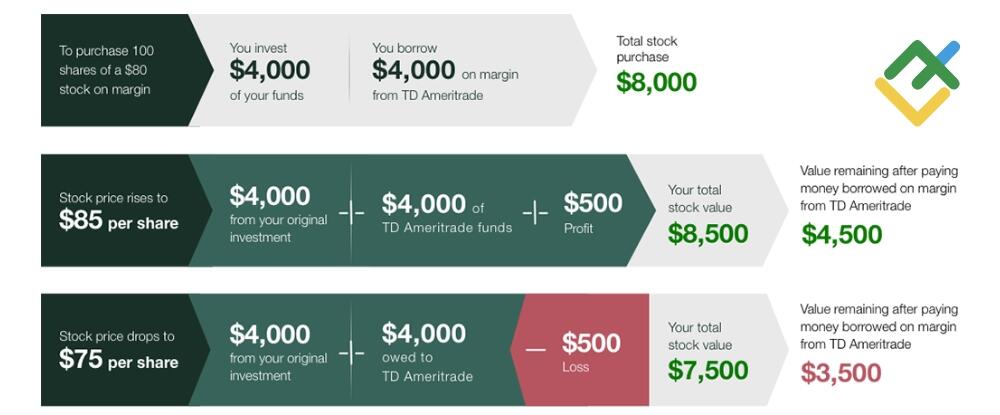Select 'Stock price rises to $85 per share'
The height and width of the screenshot is (415, 1000).
(x=118, y=210)
